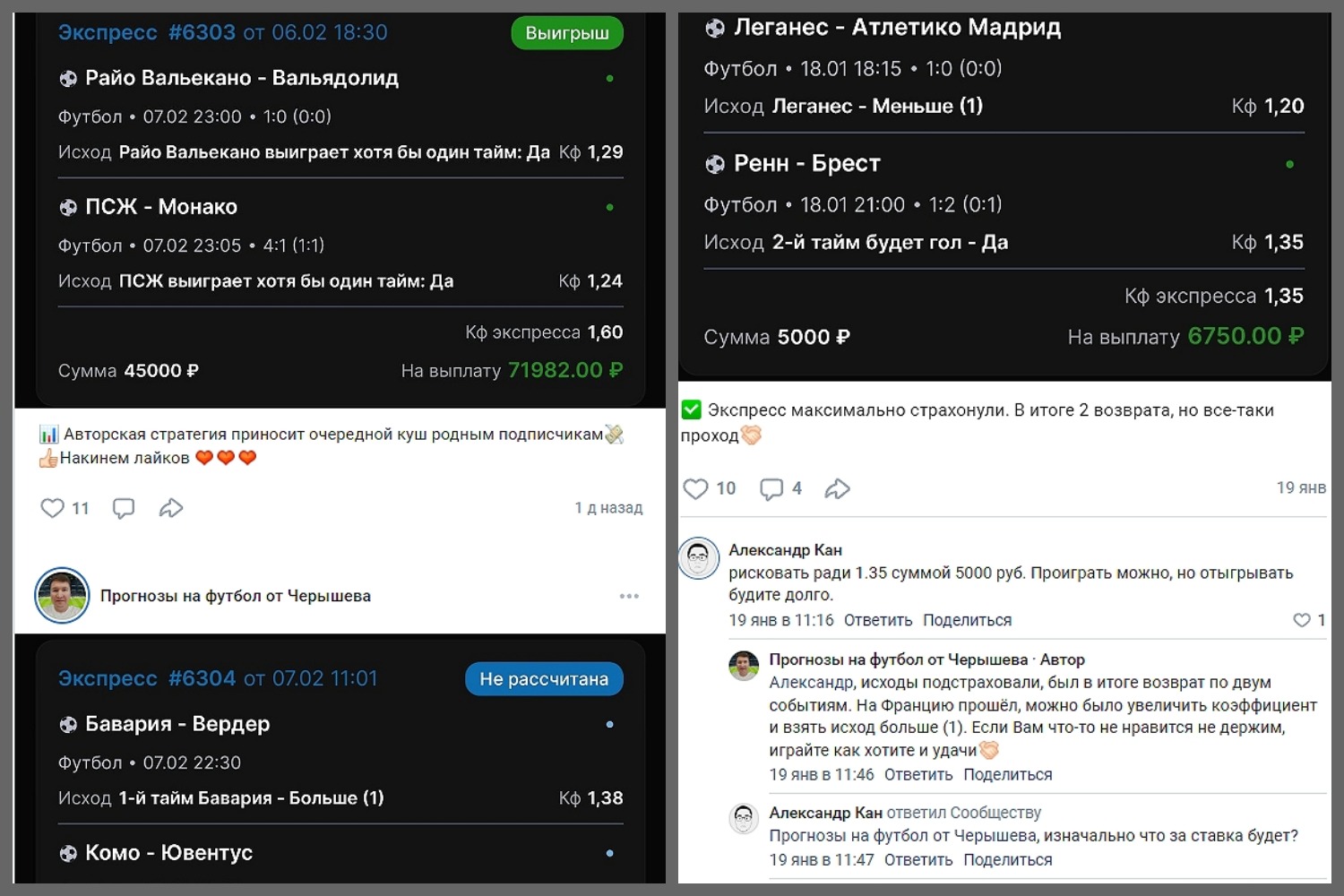Click the green Выигрыш status badge

(x=566, y=33)
